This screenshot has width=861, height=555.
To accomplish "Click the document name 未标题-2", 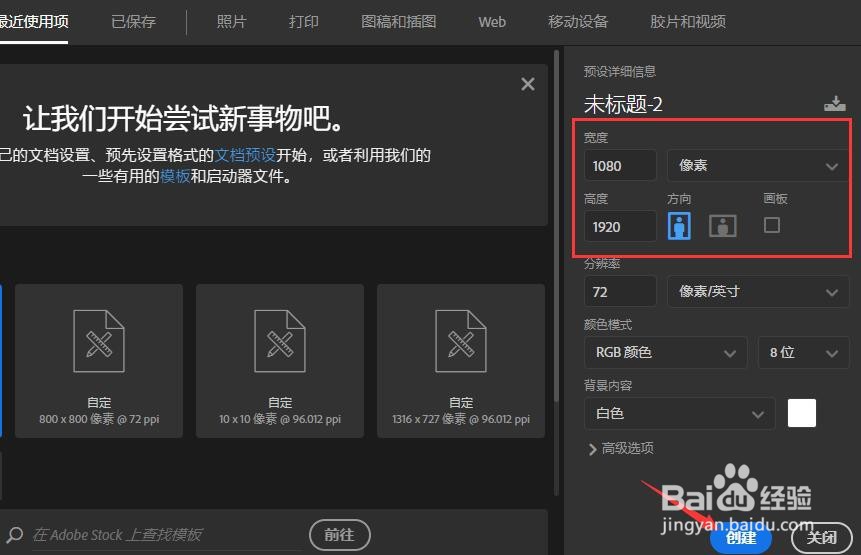I will 623,104.
